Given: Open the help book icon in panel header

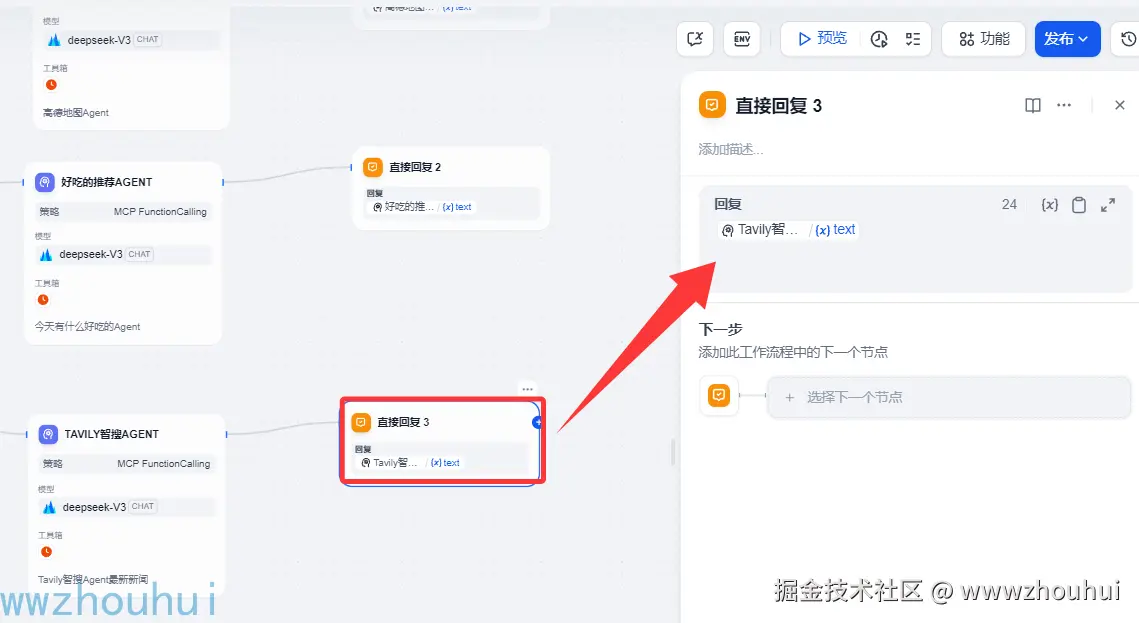Looking at the screenshot, I should pyautogui.click(x=1032, y=105).
